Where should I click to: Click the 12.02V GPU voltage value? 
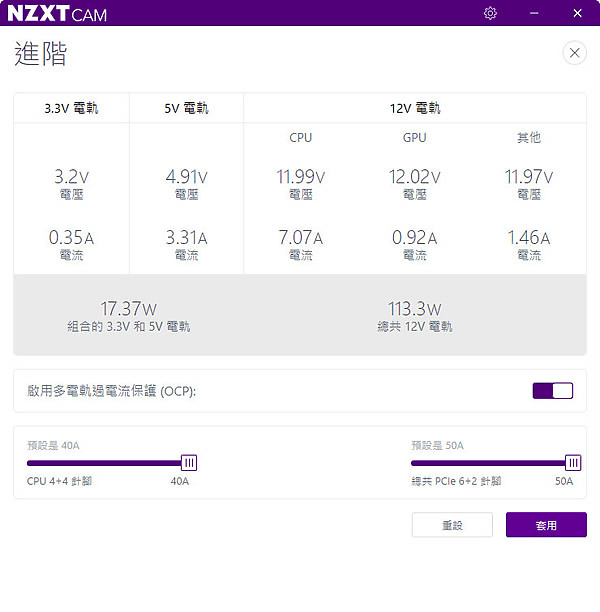pos(415,176)
